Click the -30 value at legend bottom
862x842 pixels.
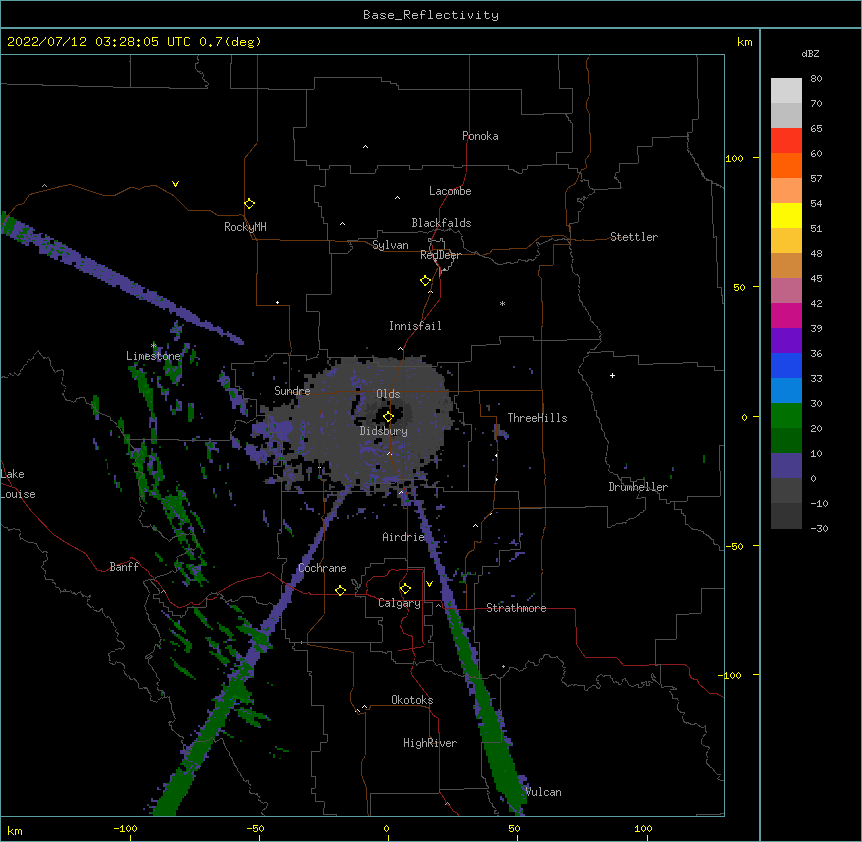pyautogui.click(x=819, y=528)
